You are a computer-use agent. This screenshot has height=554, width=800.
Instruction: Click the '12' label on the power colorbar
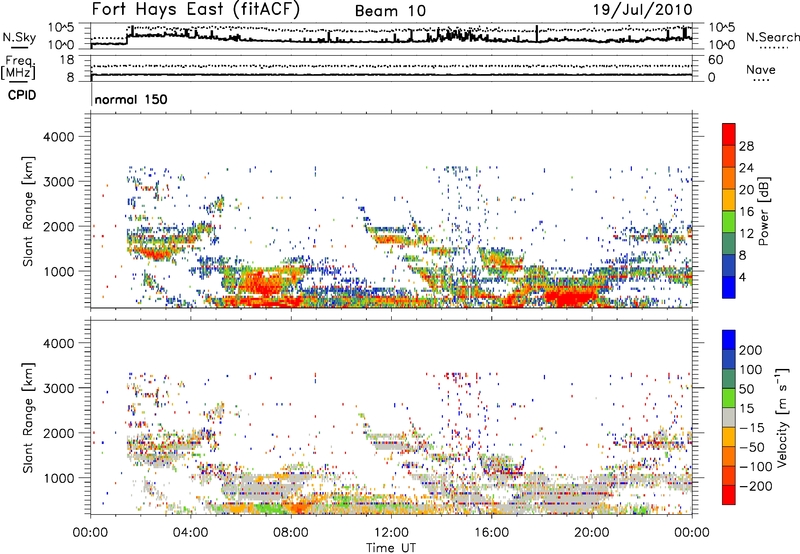tap(746, 234)
